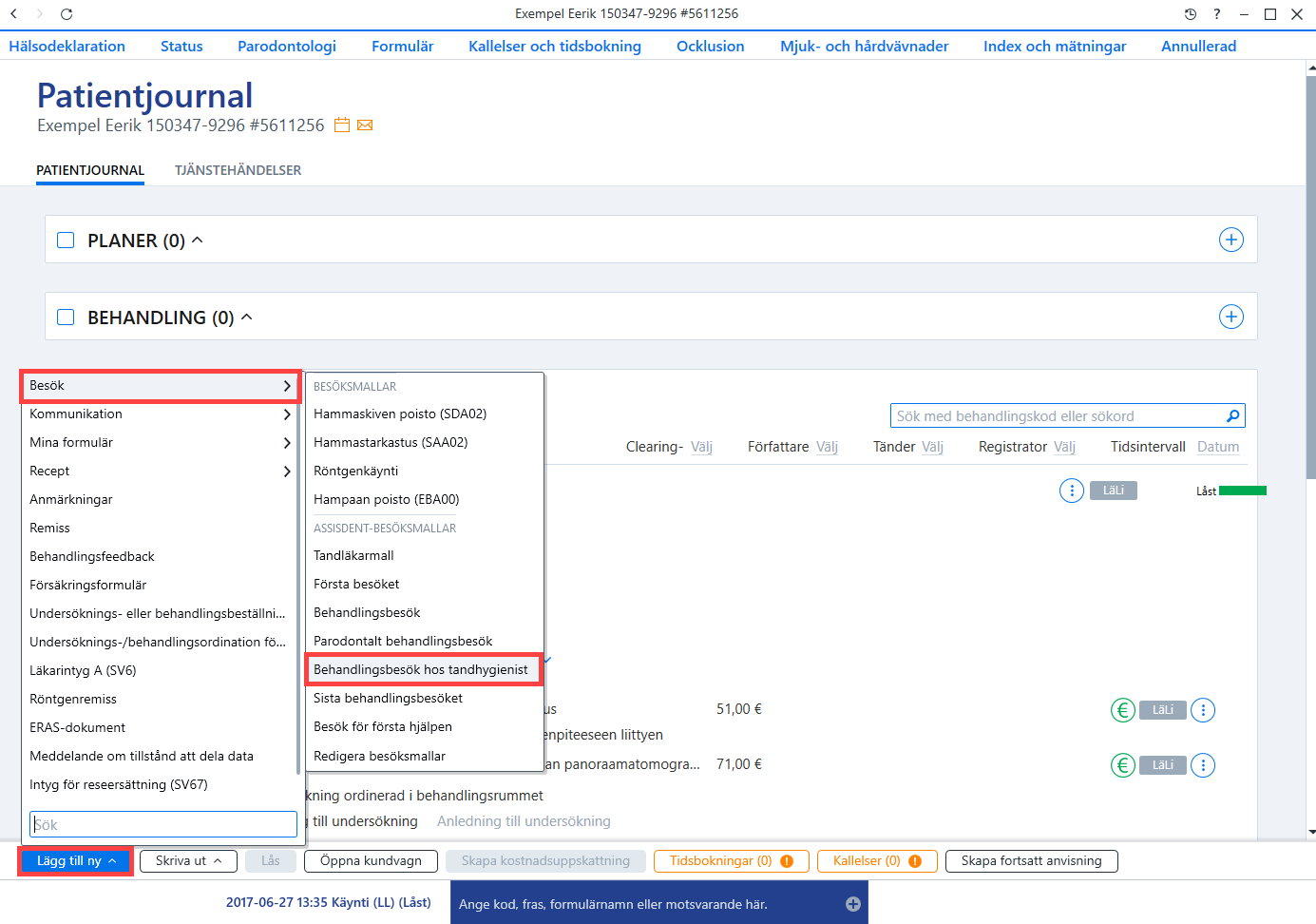Image resolution: width=1316 pixels, height=924 pixels.
Task: Click Skapa fortsatt anvisning button
Action: [1032, 861]
